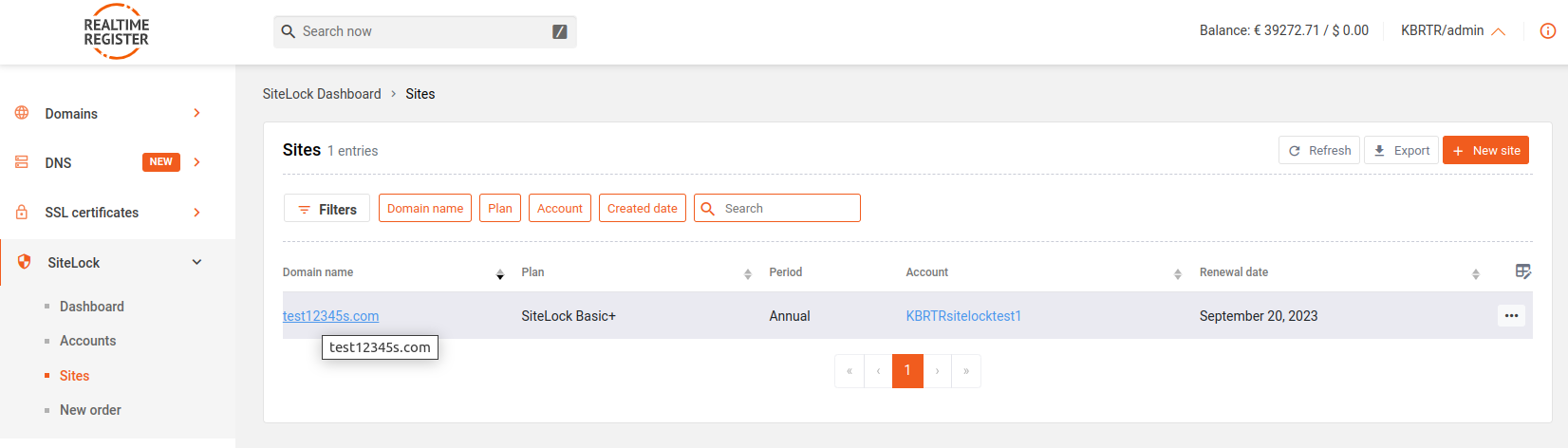1568x448 pixels.
Task: Open New order under SiteLock
Action: tap(90, 410)
